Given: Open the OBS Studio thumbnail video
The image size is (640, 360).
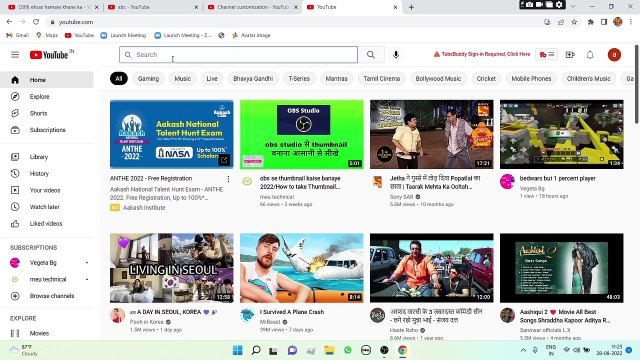Looking at the screenshot, I should click(x=302, y=134).
